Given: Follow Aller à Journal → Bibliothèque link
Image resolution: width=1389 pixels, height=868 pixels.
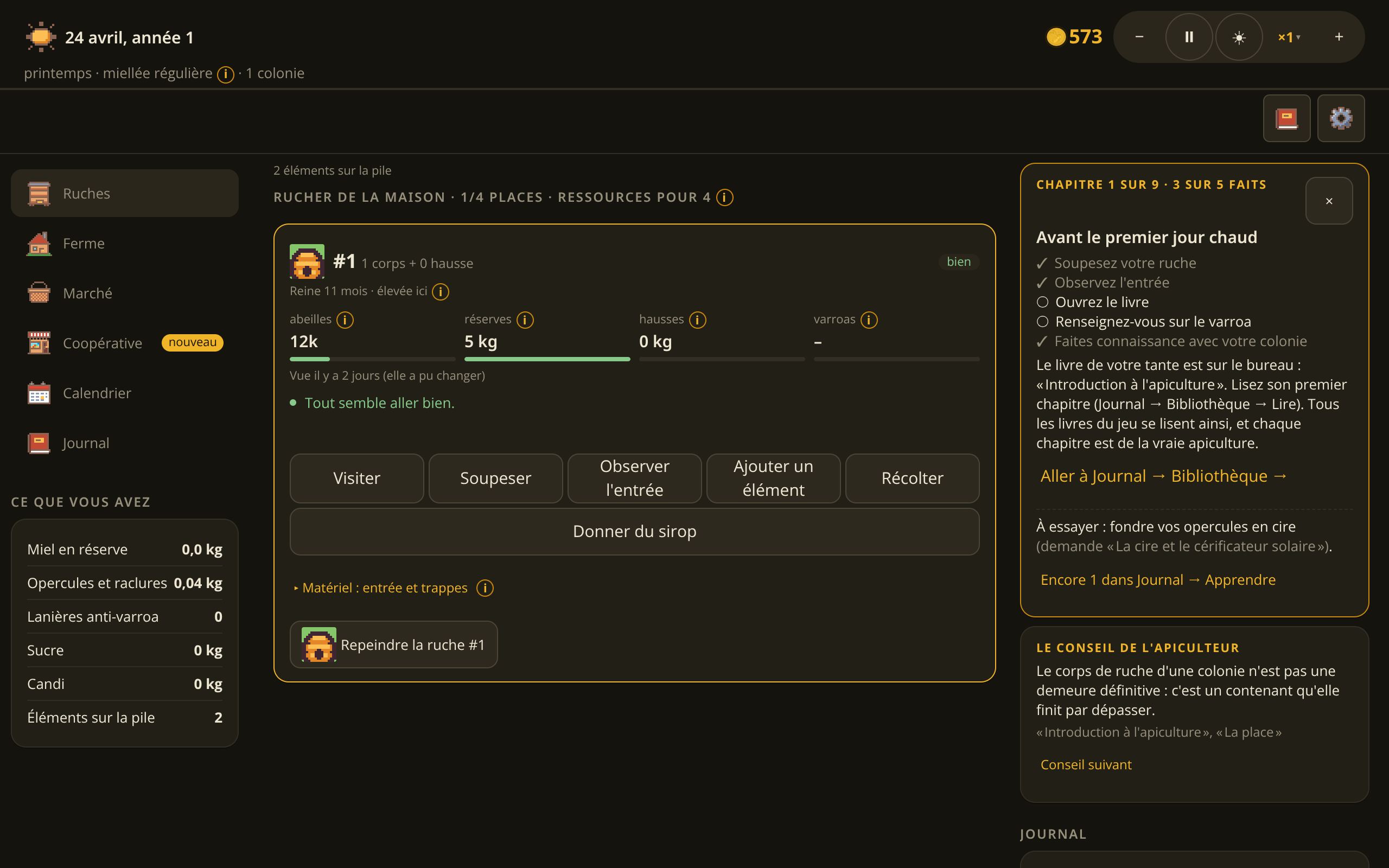Looking at the screenshot, I should [1163, 476].
